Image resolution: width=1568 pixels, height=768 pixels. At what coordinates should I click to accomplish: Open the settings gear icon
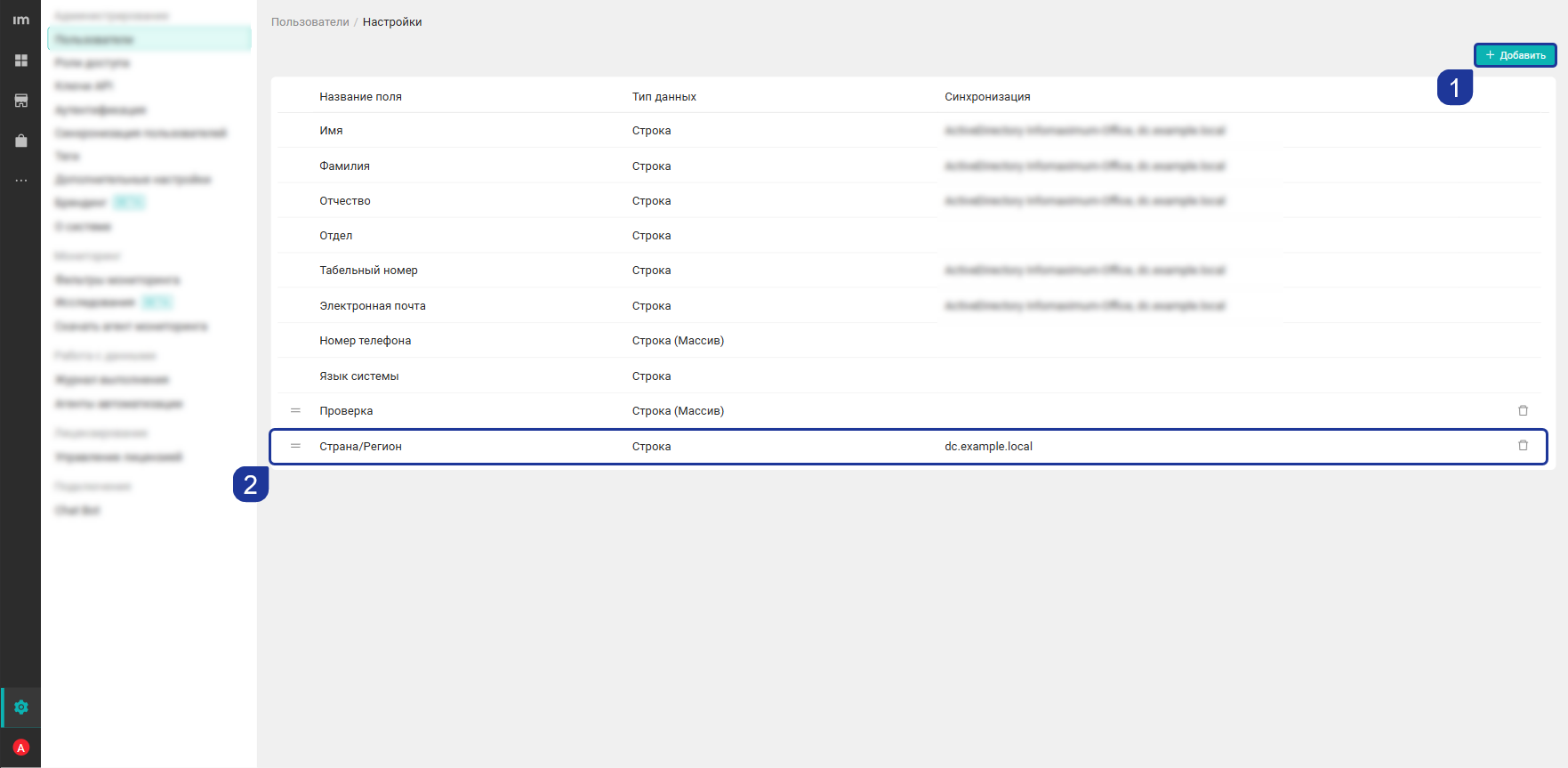[x=21, y=707]
